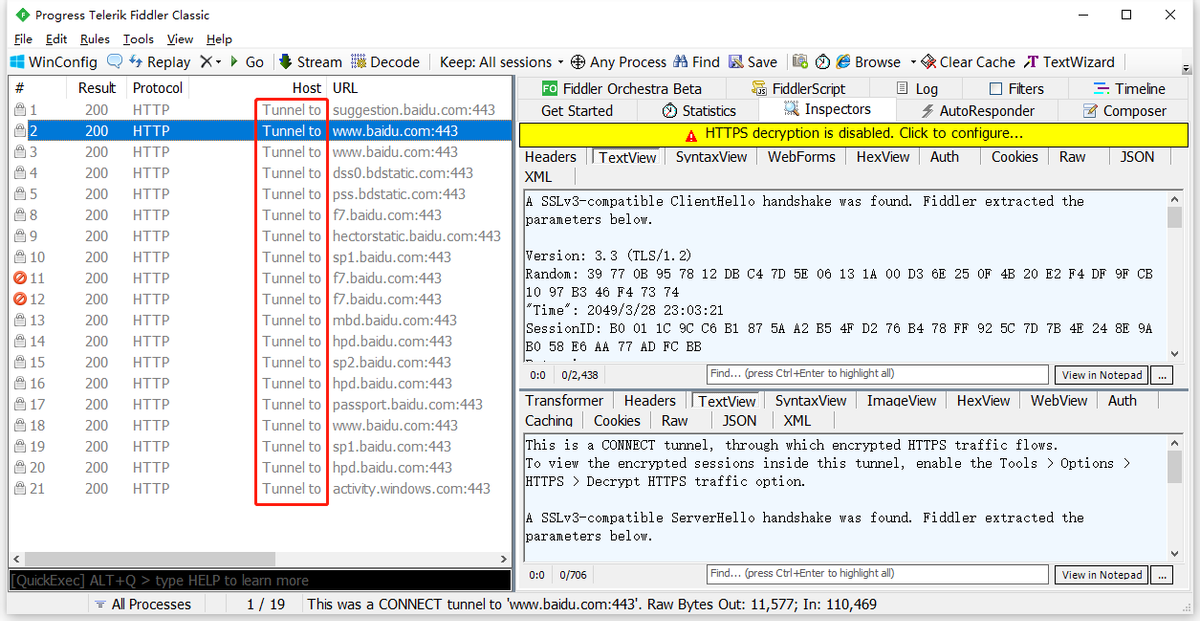
Task: Focus the QuickExec command box
Action: click(260, 580)
